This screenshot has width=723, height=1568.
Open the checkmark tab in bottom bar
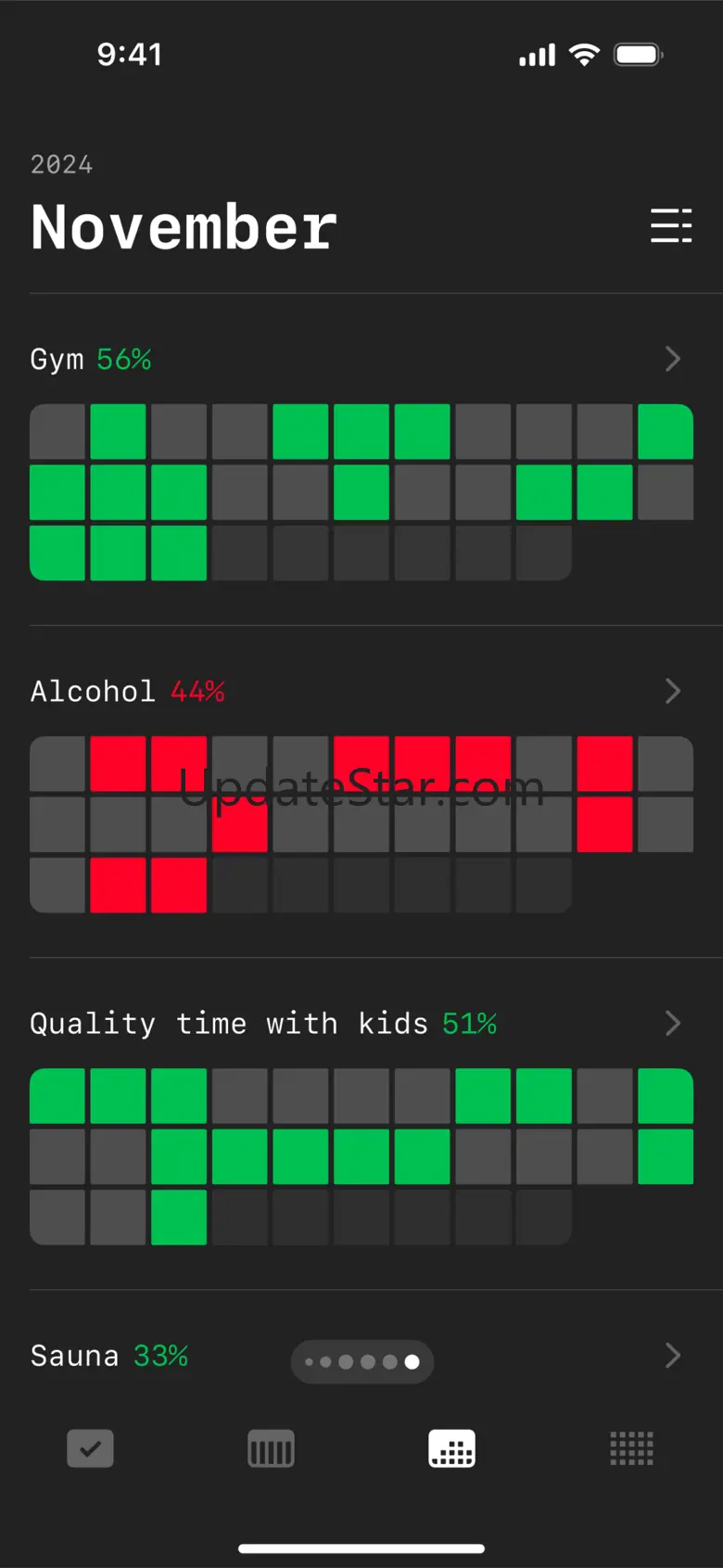90,1448
